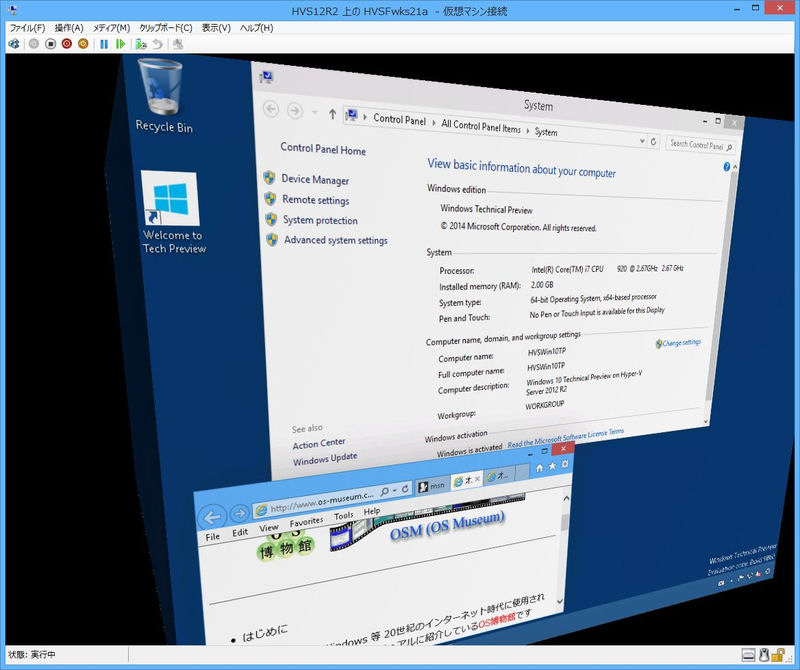Click the search magnifier in IE address bar
The height and width of the screenshot is (670, 800).
tap(384, 491)
